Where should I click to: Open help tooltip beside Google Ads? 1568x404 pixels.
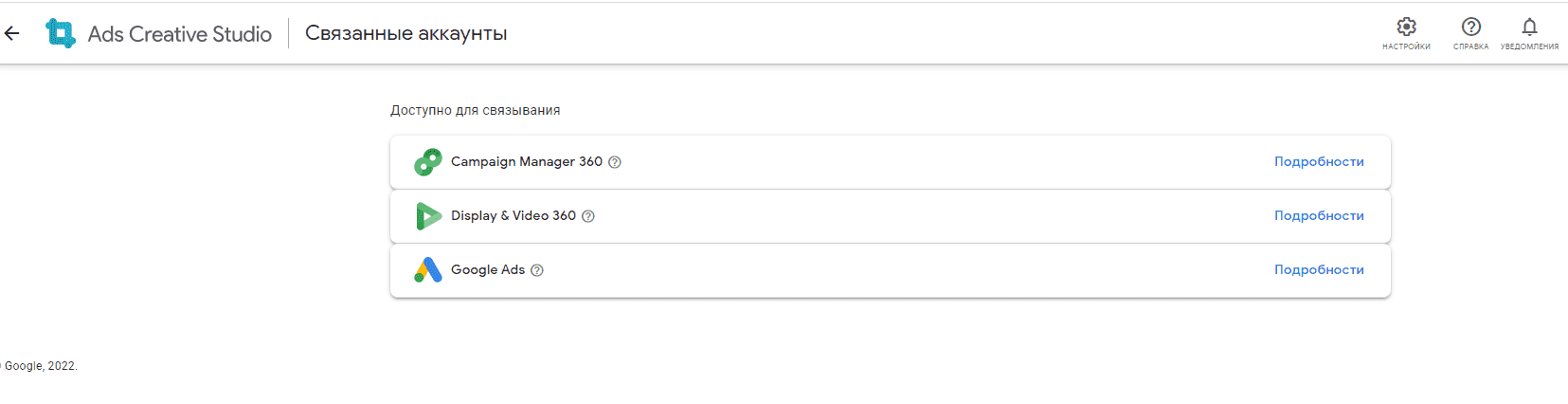tap(537, 270)
